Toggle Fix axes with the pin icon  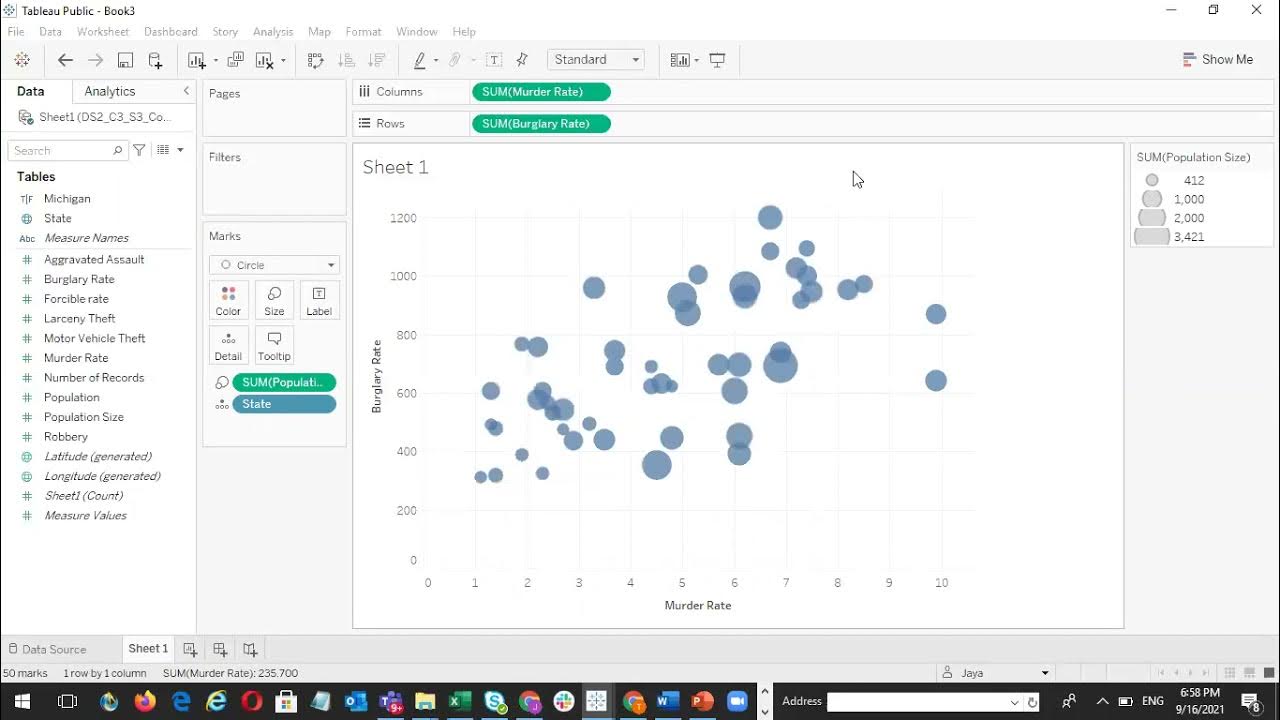tap(522, 60)
